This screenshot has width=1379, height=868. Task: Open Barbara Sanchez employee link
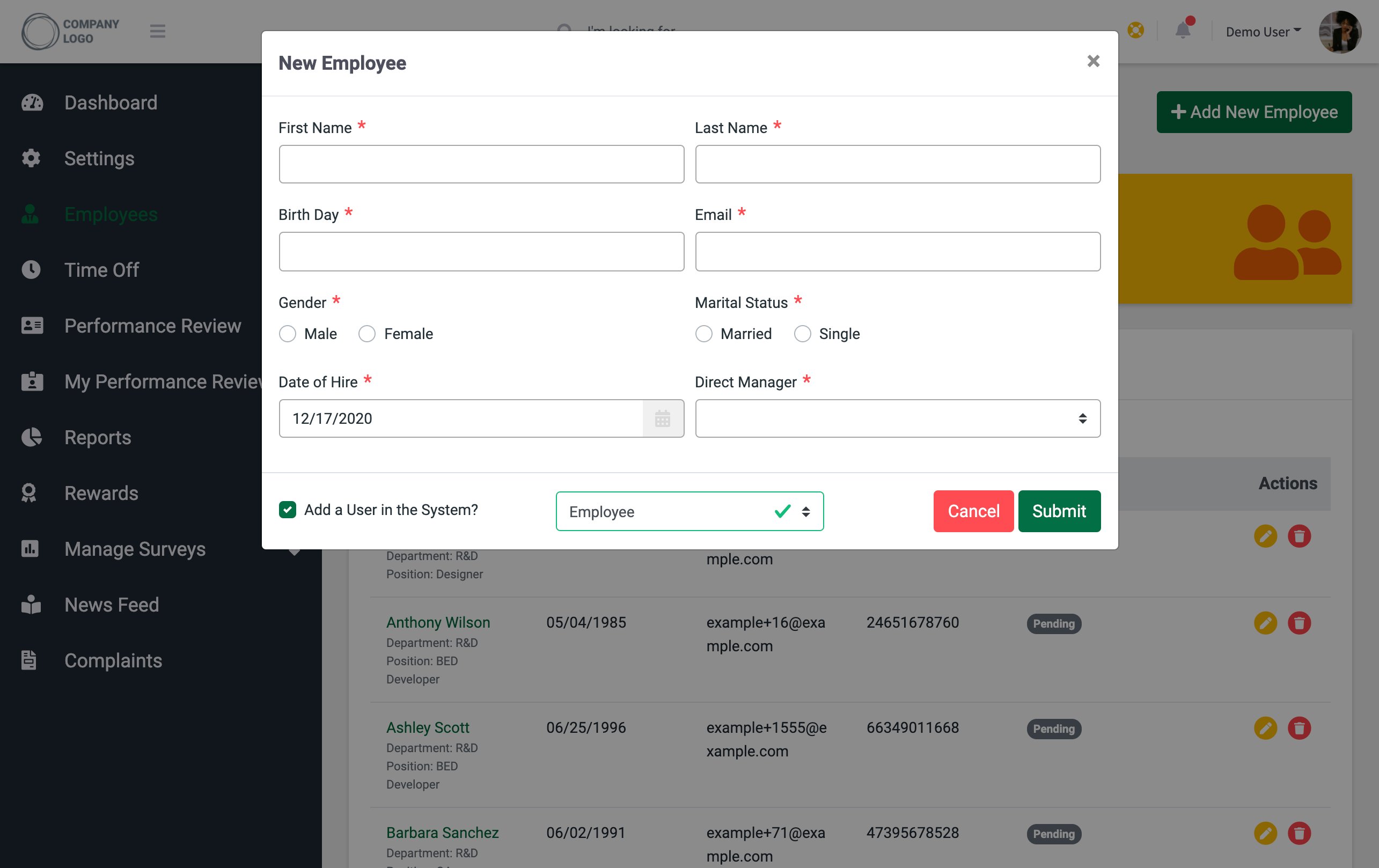443,833
